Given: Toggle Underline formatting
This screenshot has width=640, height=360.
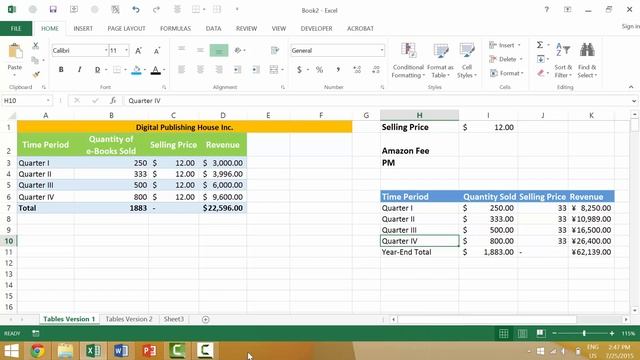Looking at the screenshot, I should (97, 70).
